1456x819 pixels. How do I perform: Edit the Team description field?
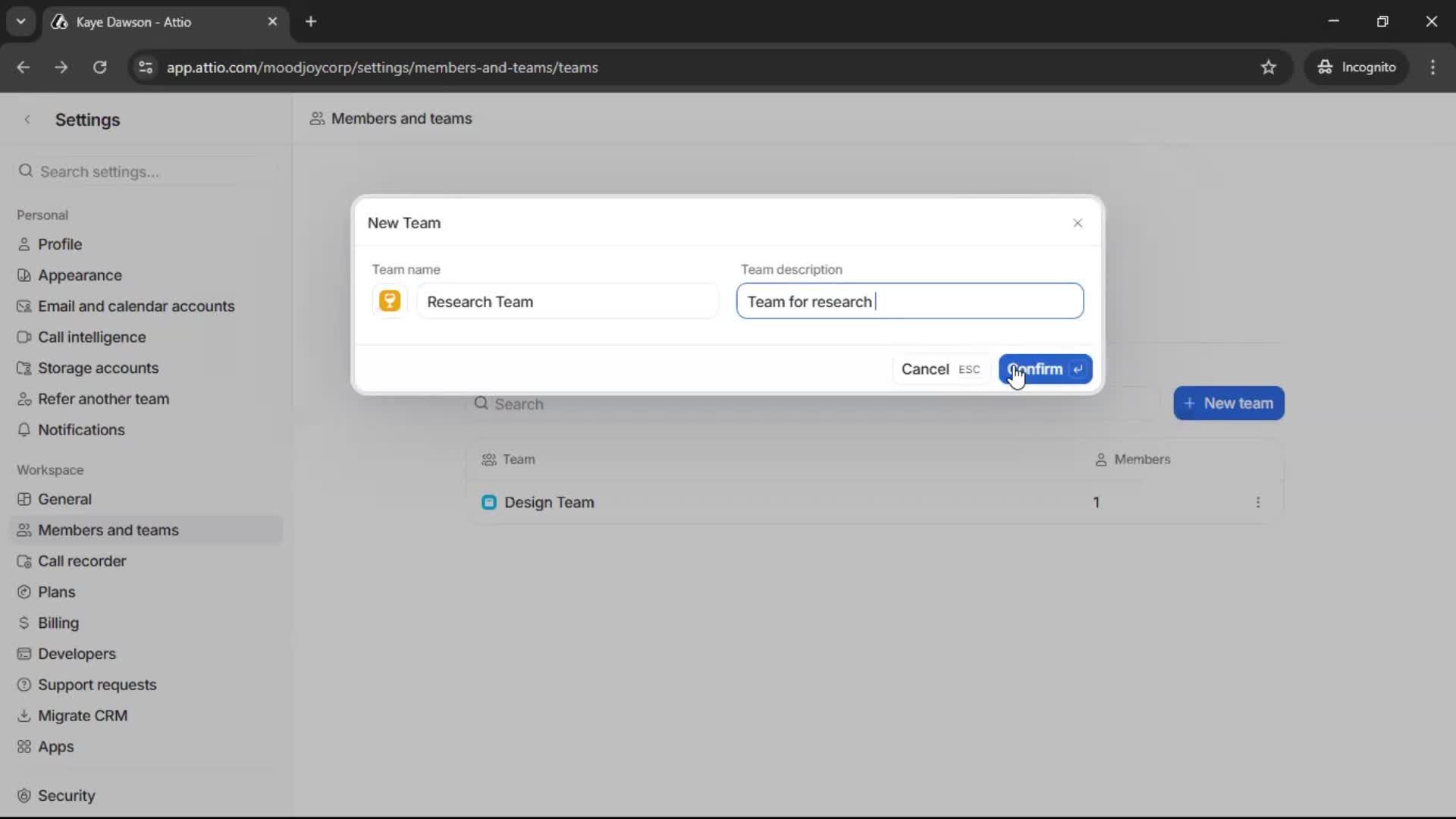point(909,301)
